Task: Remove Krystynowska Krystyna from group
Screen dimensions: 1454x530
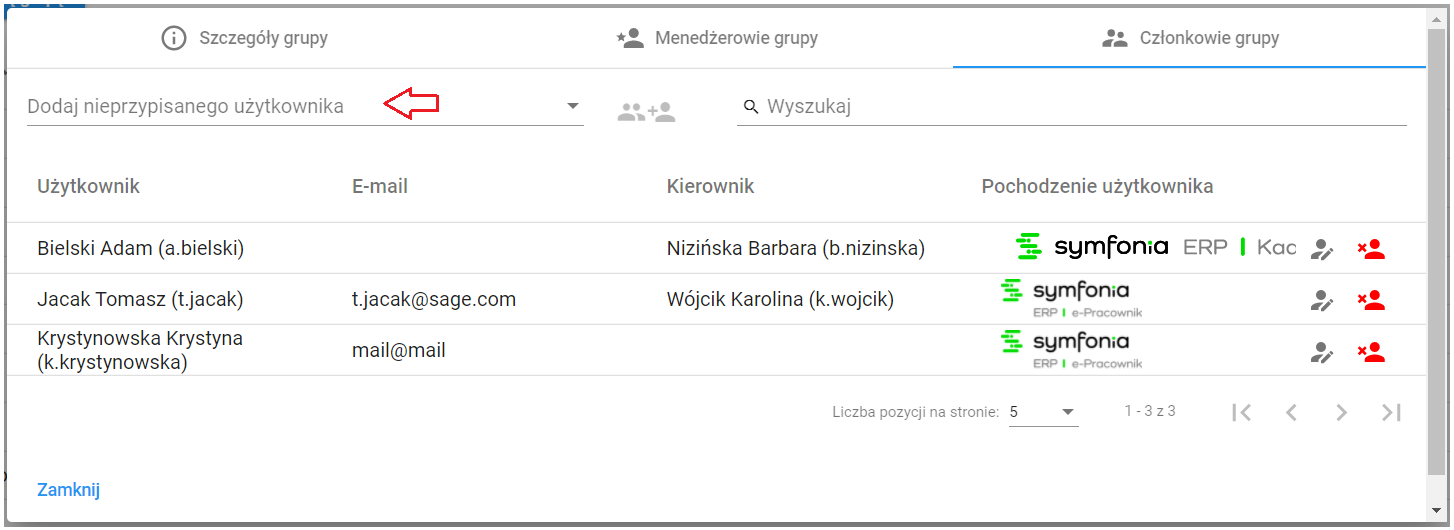Action: coord(1372,351)
